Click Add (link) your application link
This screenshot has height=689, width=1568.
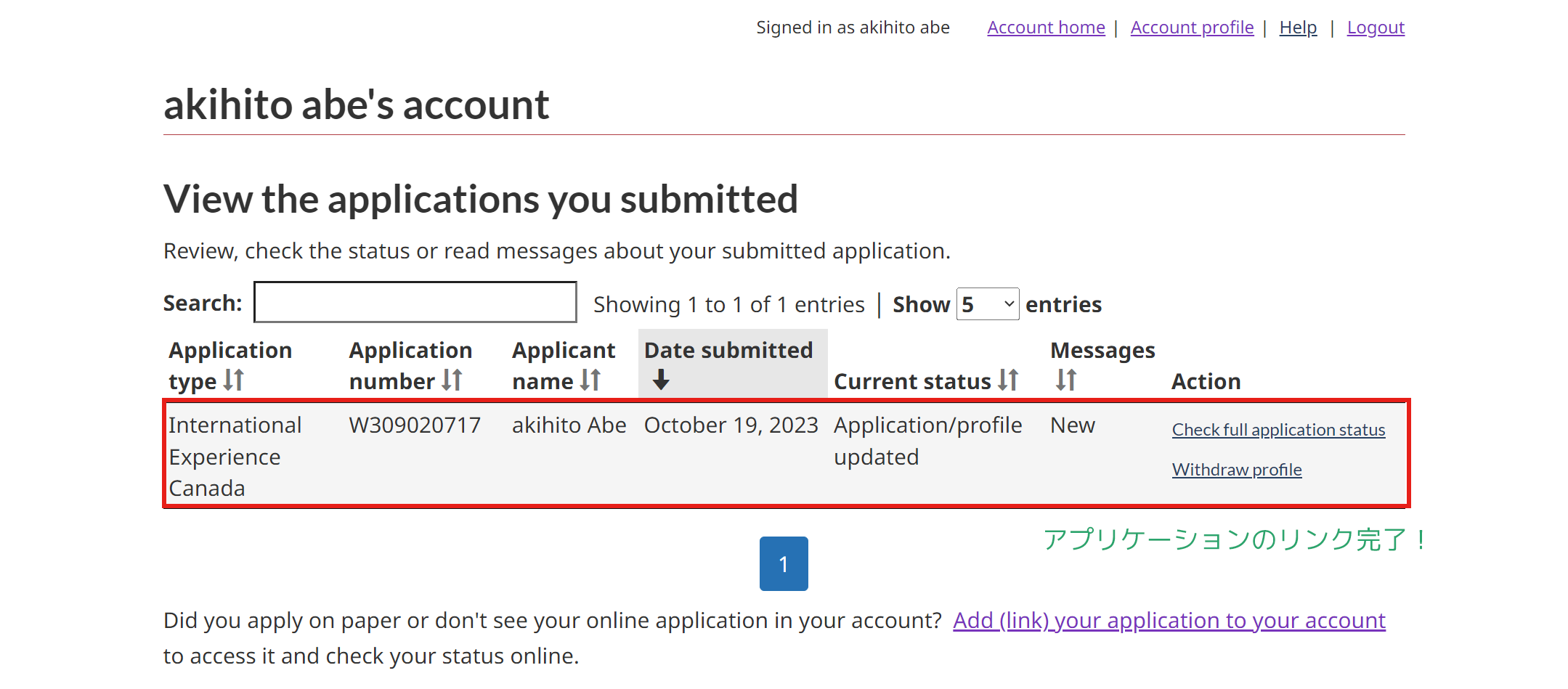click(x=1169, y=621)
